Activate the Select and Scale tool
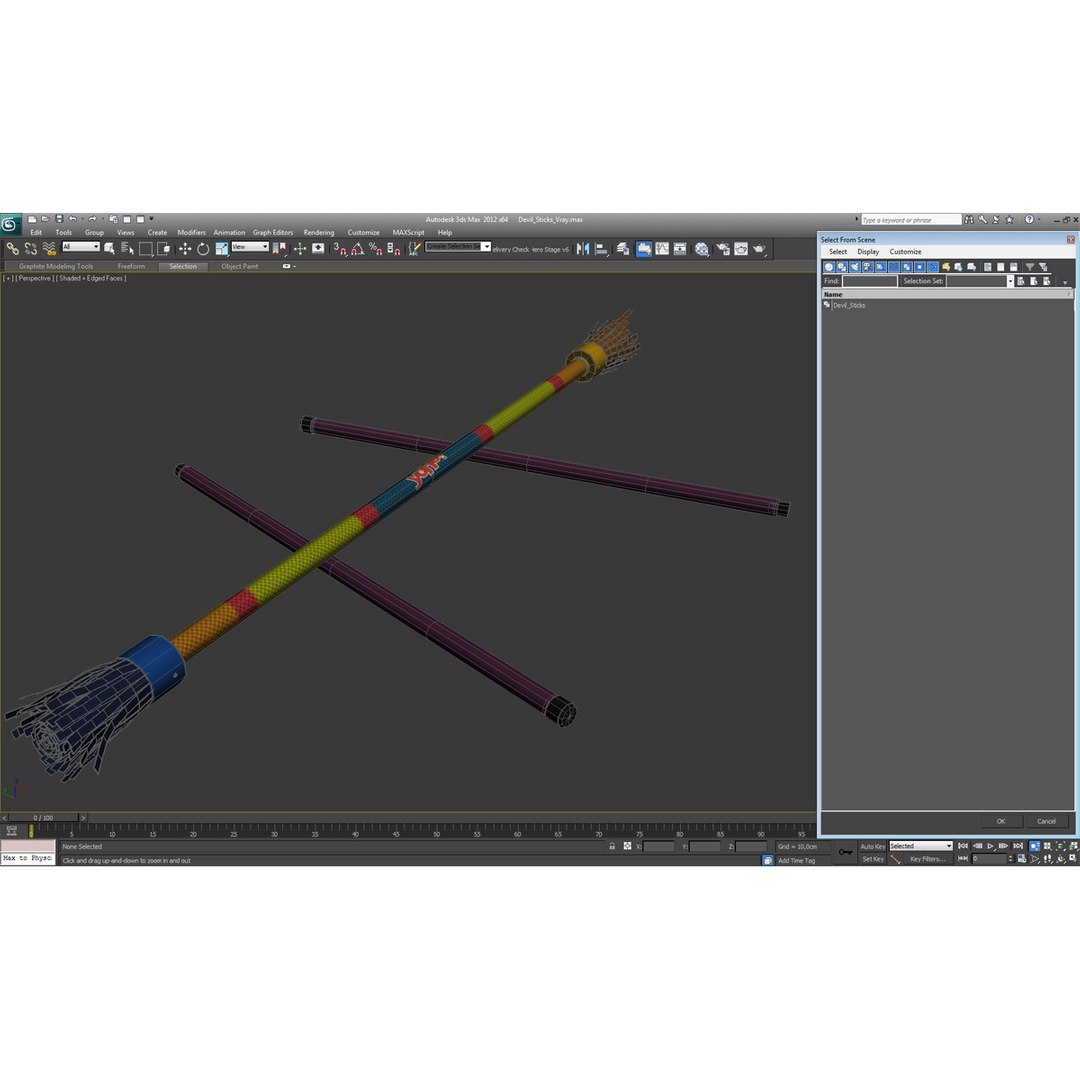Viewport: 1080px width, 1080px height. click(x=221, y=249)
